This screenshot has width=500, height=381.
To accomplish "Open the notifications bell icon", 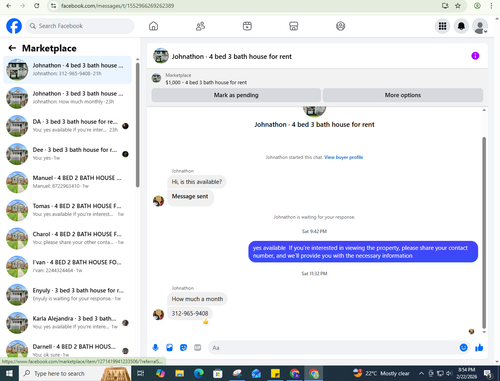I will tap(461, 26).
